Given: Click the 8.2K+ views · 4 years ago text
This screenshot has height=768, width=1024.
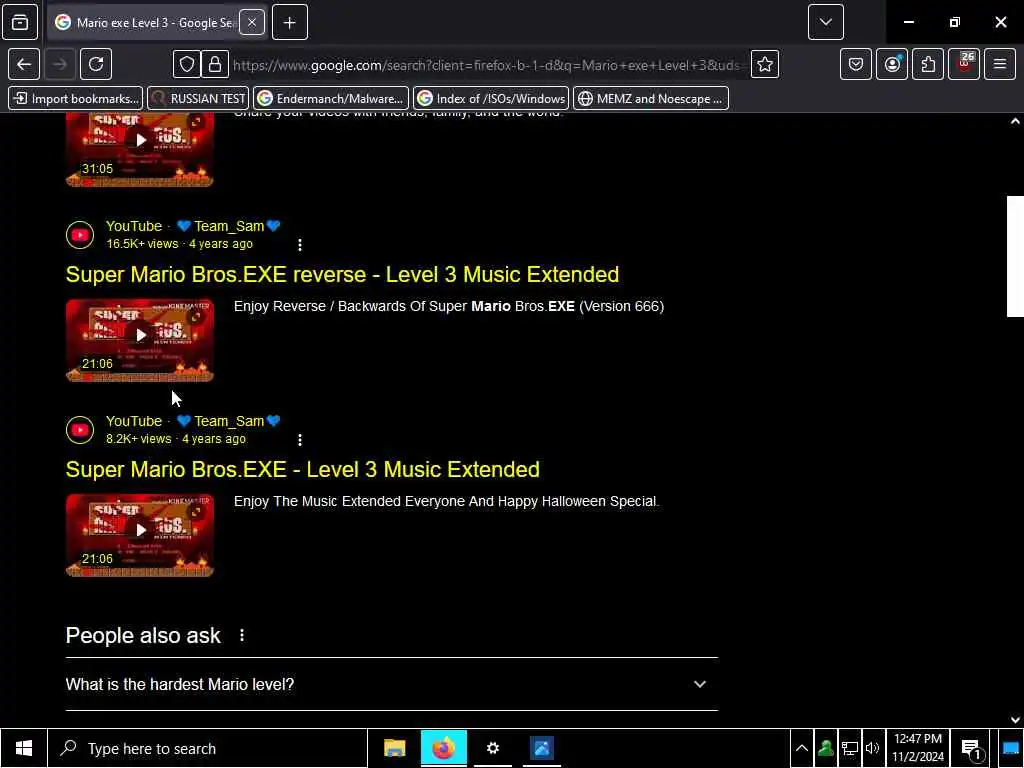Looking at the screenshot, I should click(176, 439).
